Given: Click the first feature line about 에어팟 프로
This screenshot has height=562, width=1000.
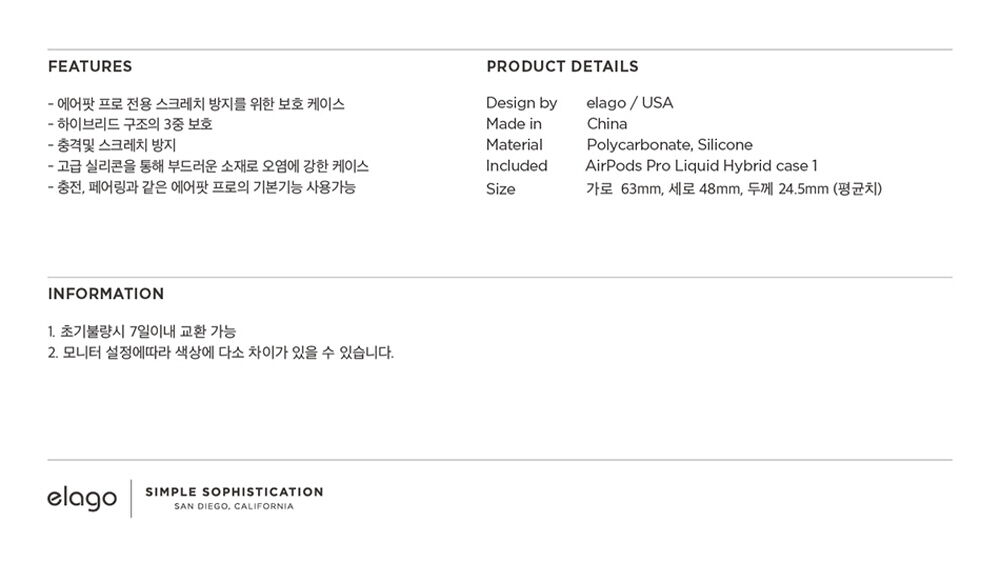Looking at the screenshot, I should (196, 104).
